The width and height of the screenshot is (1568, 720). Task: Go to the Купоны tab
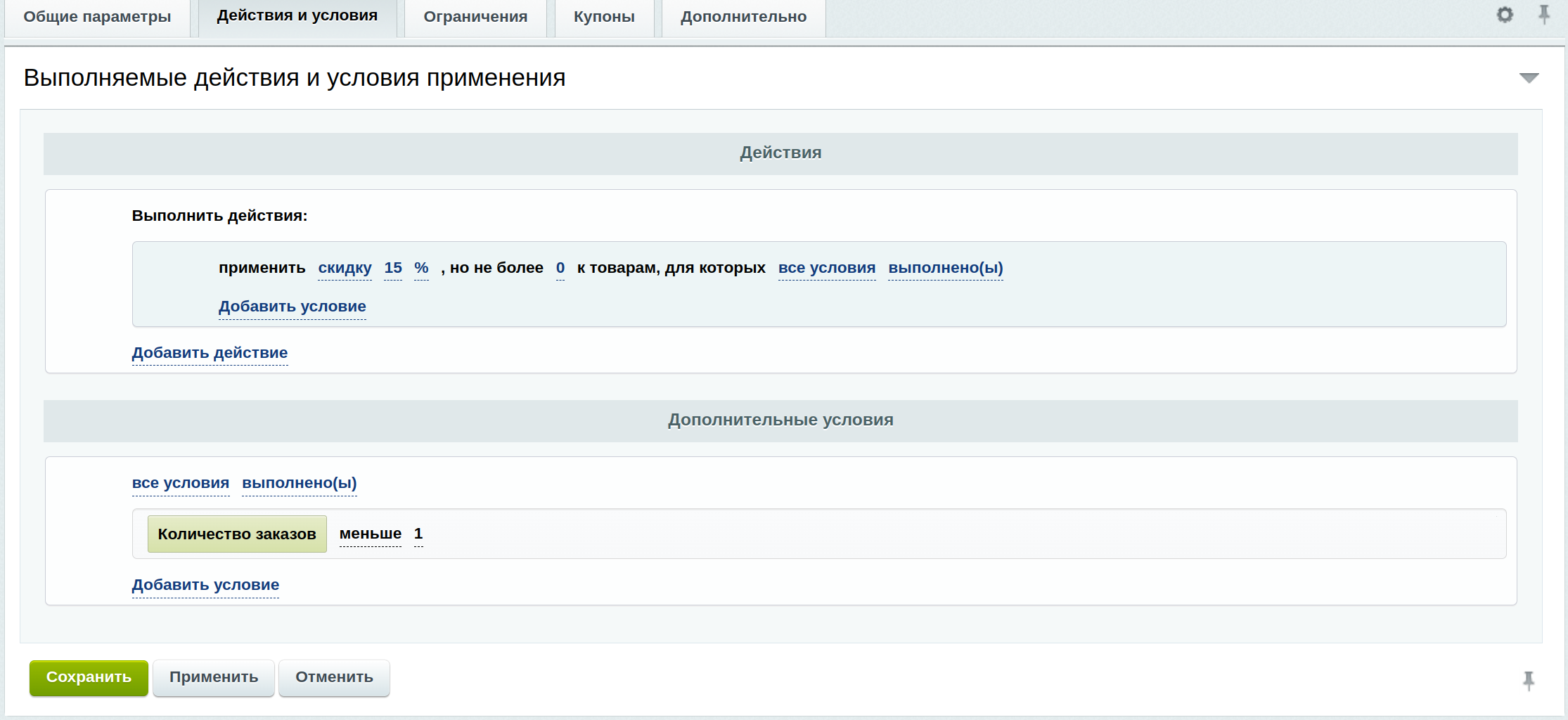pyautogui.click(x=604, y=17)
